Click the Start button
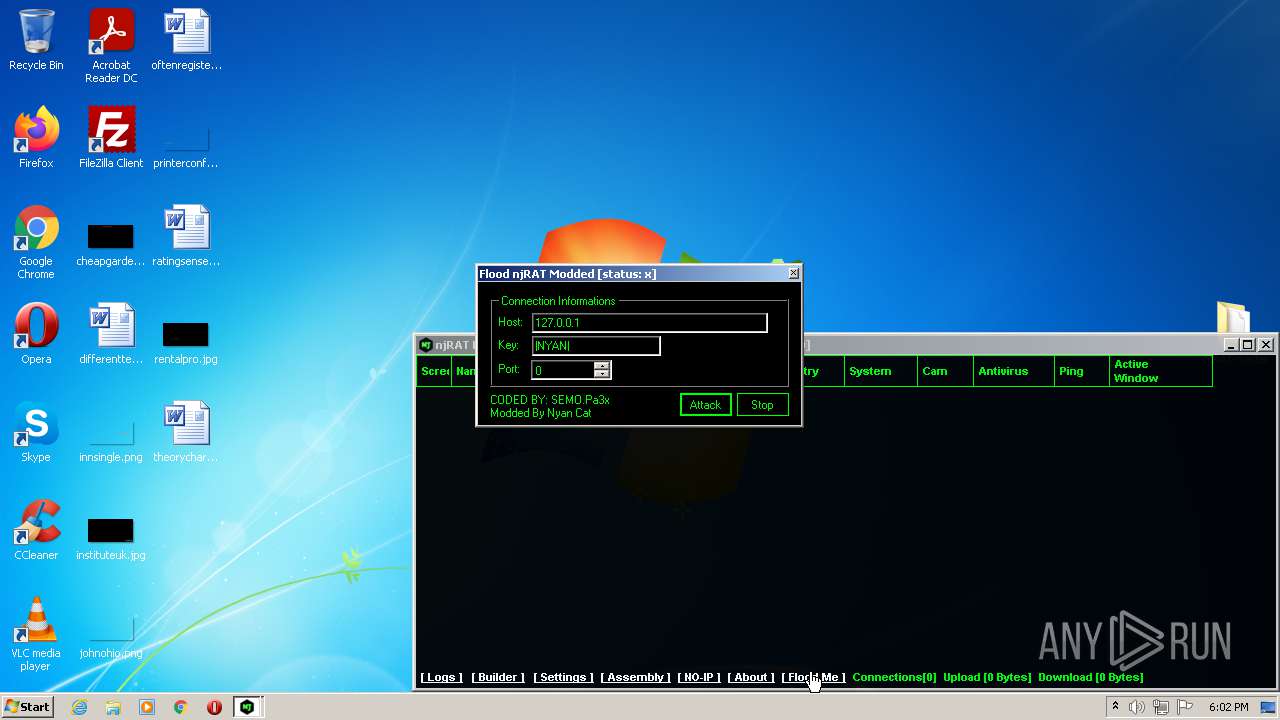Viewport: 1280px width, 720px height. click(x=28, y=707)
